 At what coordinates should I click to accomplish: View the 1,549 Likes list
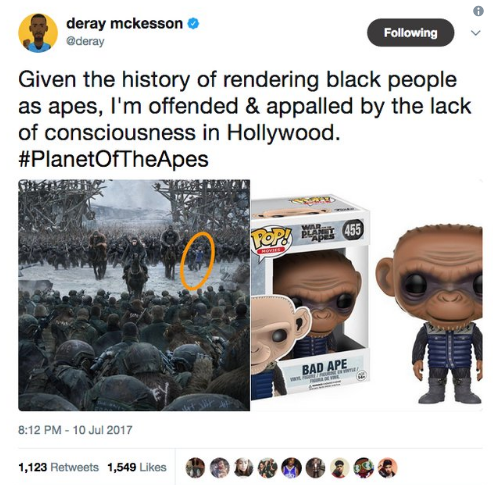click(137, 467)
